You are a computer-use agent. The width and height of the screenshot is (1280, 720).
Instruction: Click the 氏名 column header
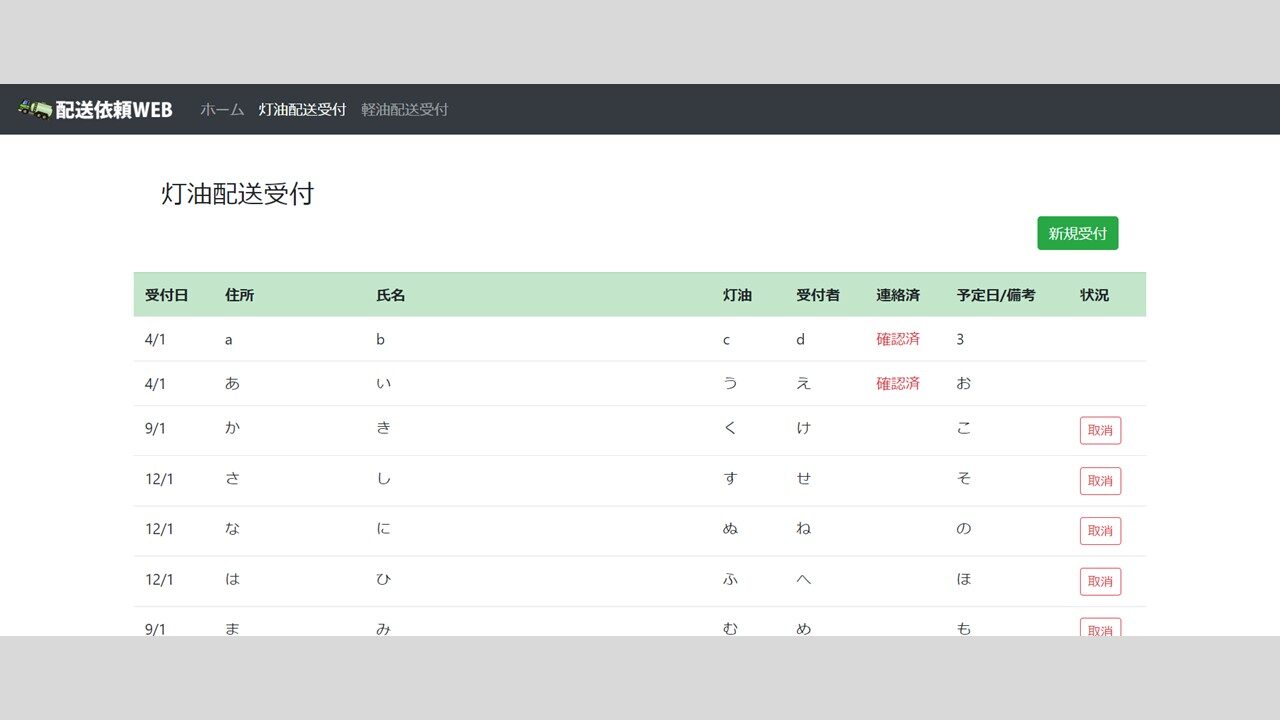tap(391, 295)
